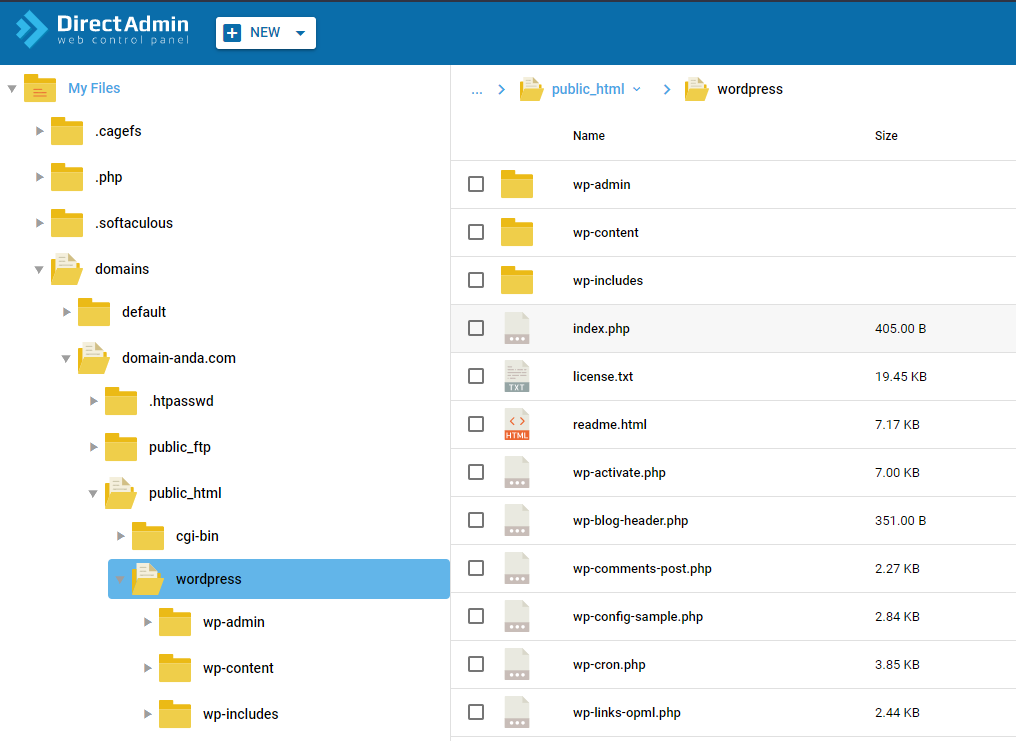Viewport: 1016px width, 741px height.
Task: Expand wp-admin arrow in the tree
Action: pyautogui.click(x=148, y=622)
